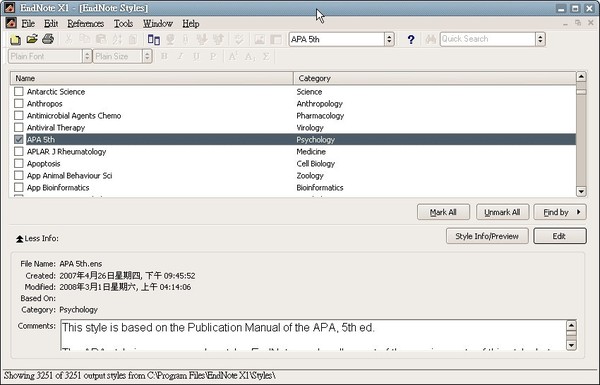
Task: Click the Subscript formatting icon
Action: coord(249,57)
